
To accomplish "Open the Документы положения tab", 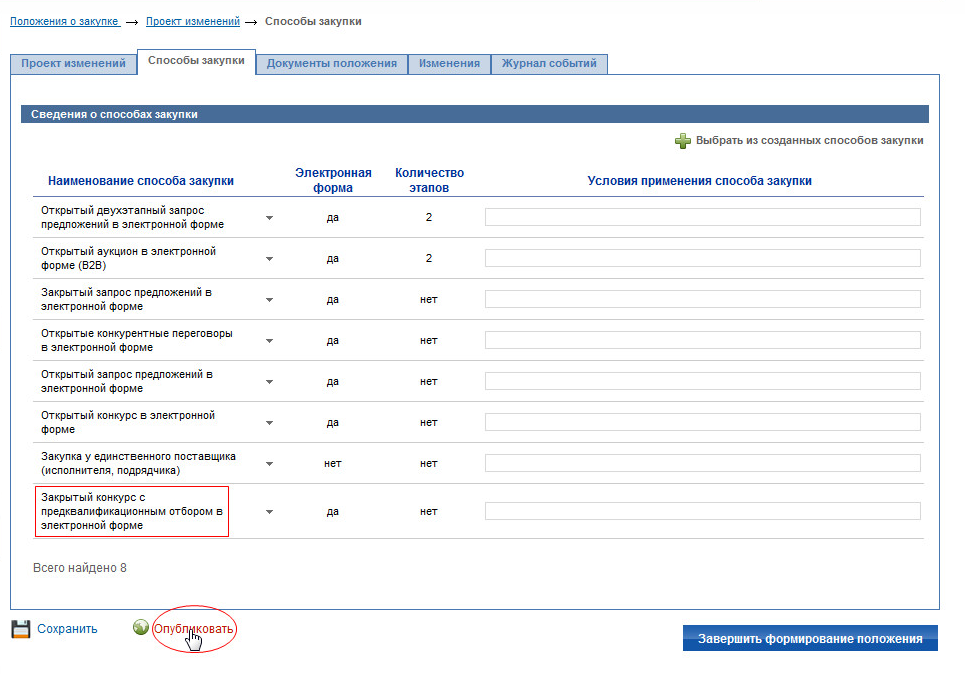I will point(331,64).
